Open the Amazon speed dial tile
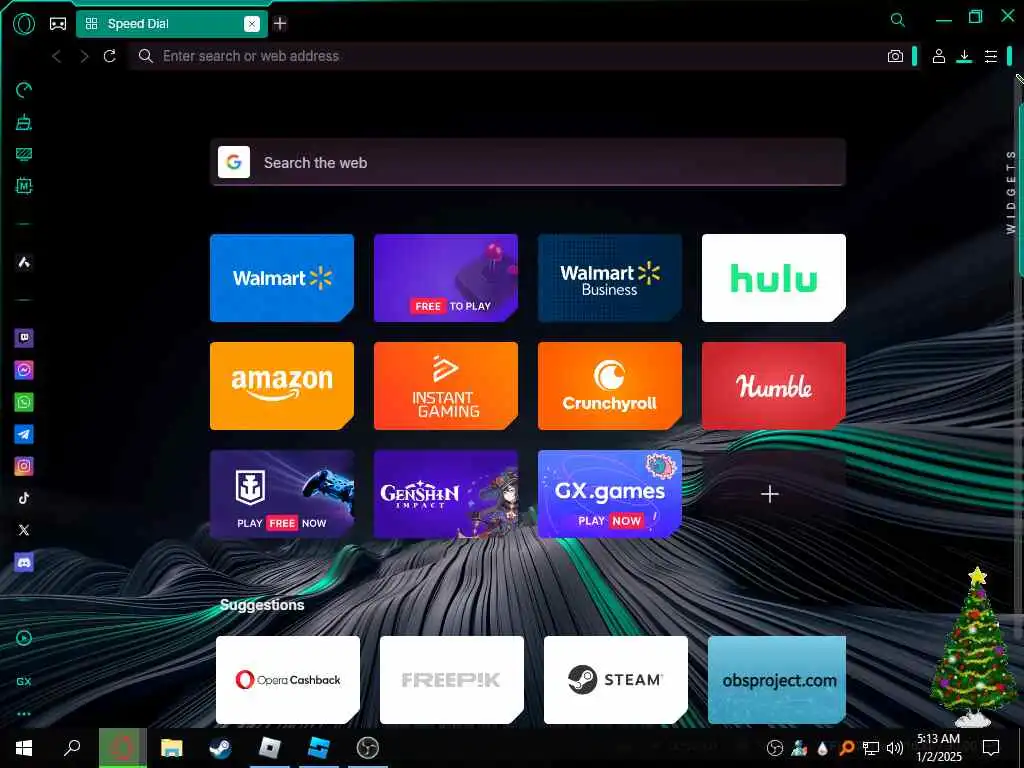This screenshot has height=768, width=1024. click(281, 385)
